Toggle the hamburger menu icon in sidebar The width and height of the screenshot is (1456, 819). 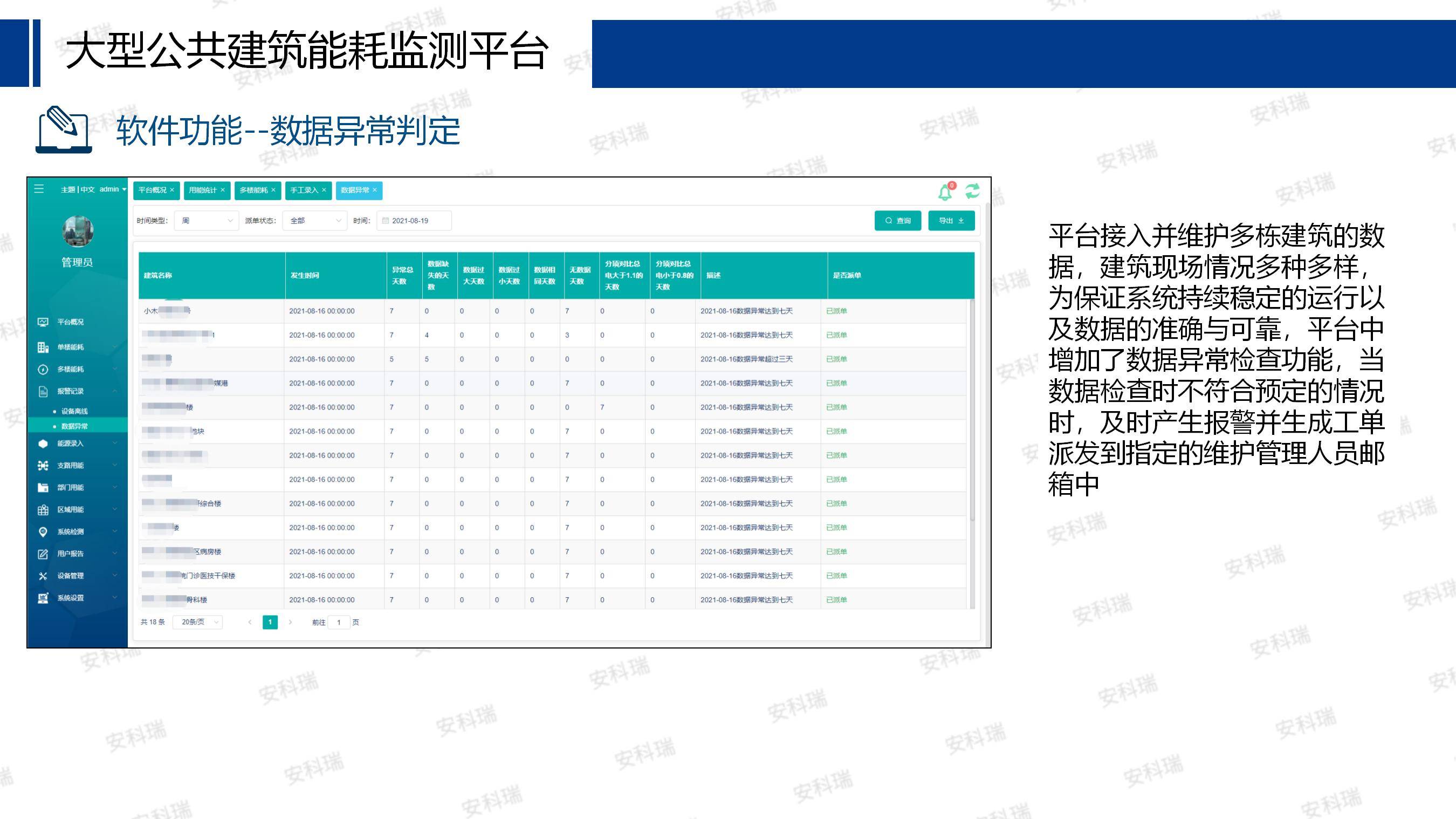(x=39, y=189)
